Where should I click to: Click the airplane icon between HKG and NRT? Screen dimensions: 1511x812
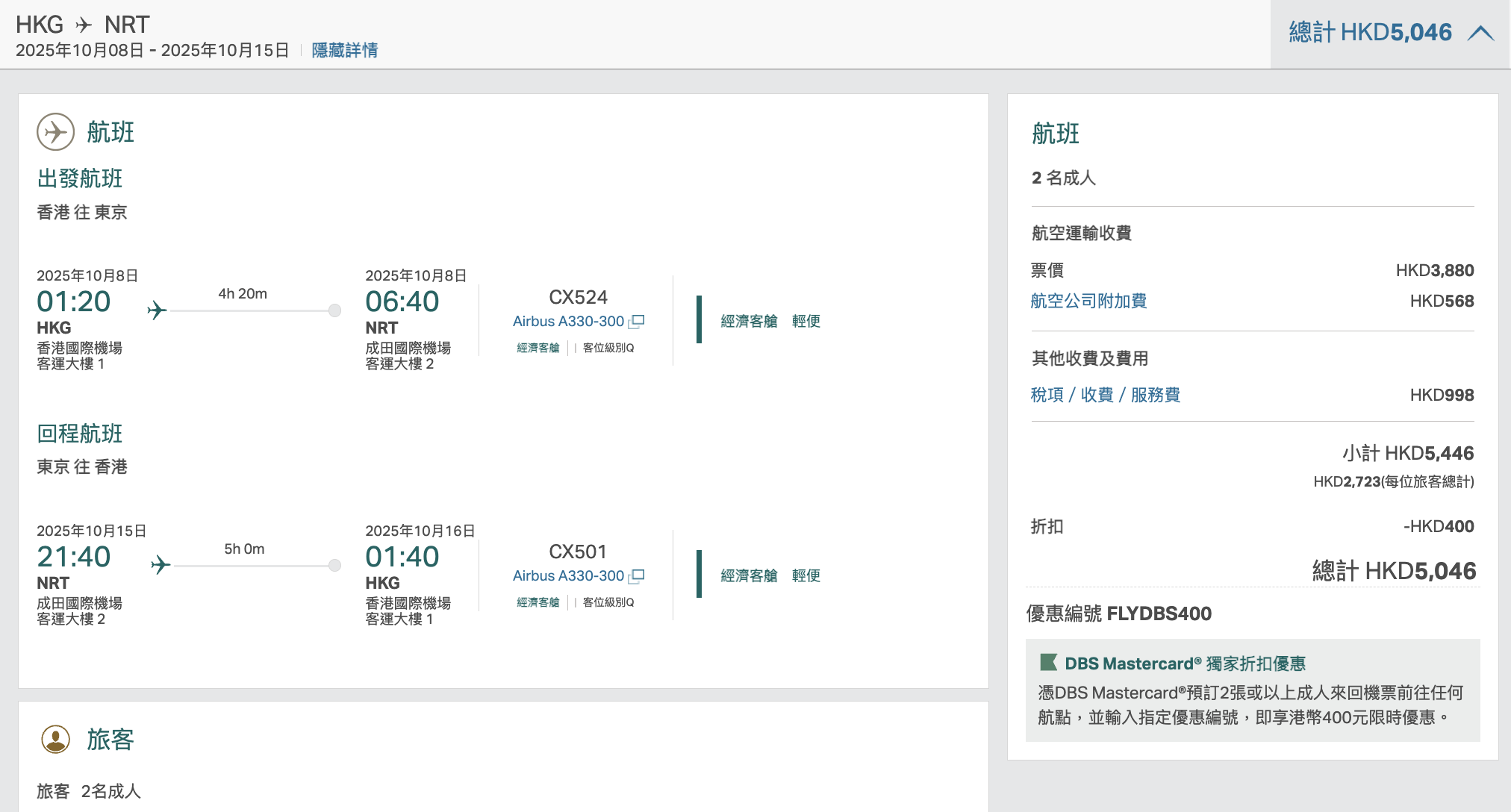click(x=84, y=25)
